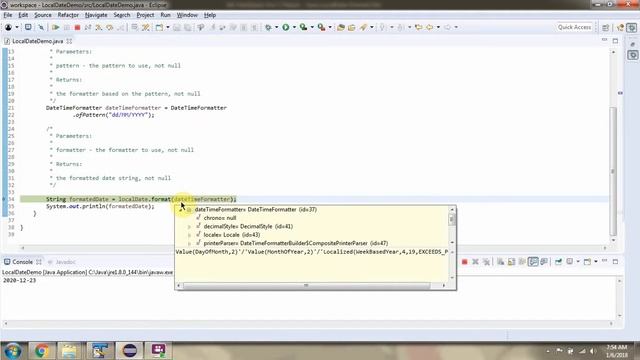Toggle console Word Wrap icon
This screenshot has width=640, height=360.
tap(522, 262)
